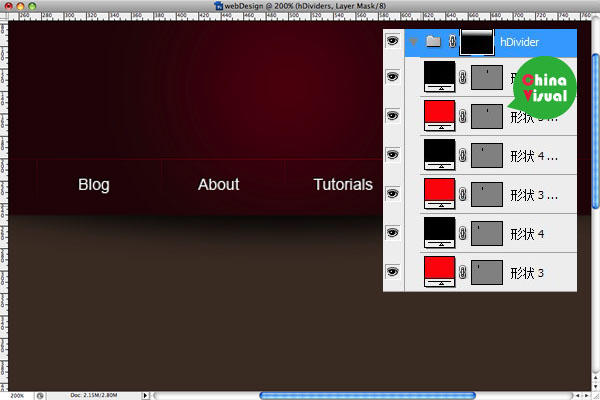Hide the topmost shape layer under hDivider
600x400 pixels.
click(x=392, y=77)
